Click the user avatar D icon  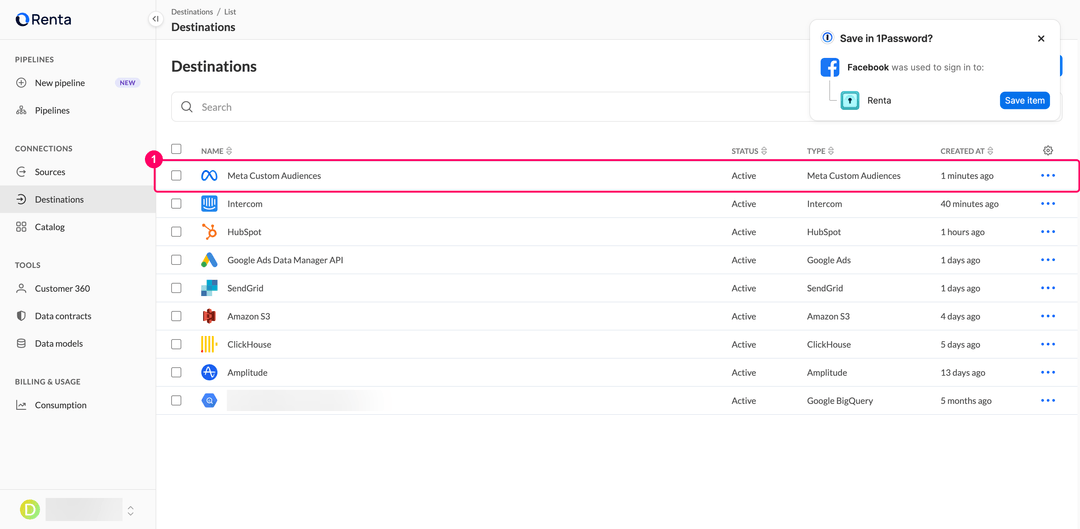30,510
